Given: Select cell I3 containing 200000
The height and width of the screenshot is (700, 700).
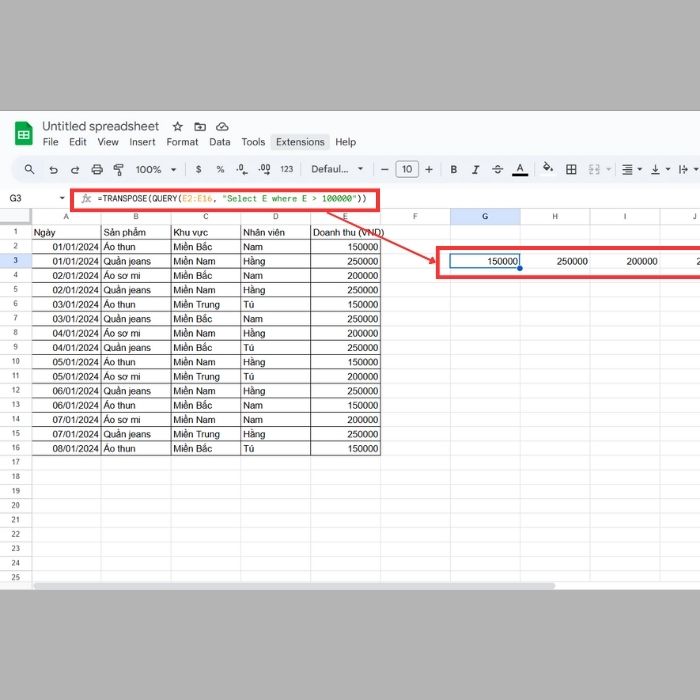Looking at the screenshot, I should tap(625, 261).
